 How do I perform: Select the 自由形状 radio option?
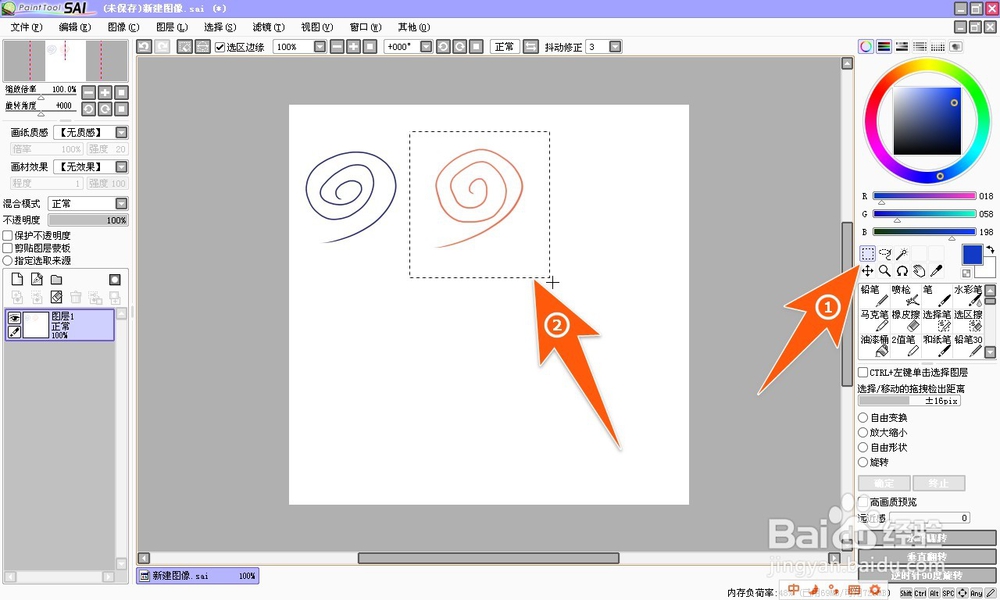(x=863, y=448)
